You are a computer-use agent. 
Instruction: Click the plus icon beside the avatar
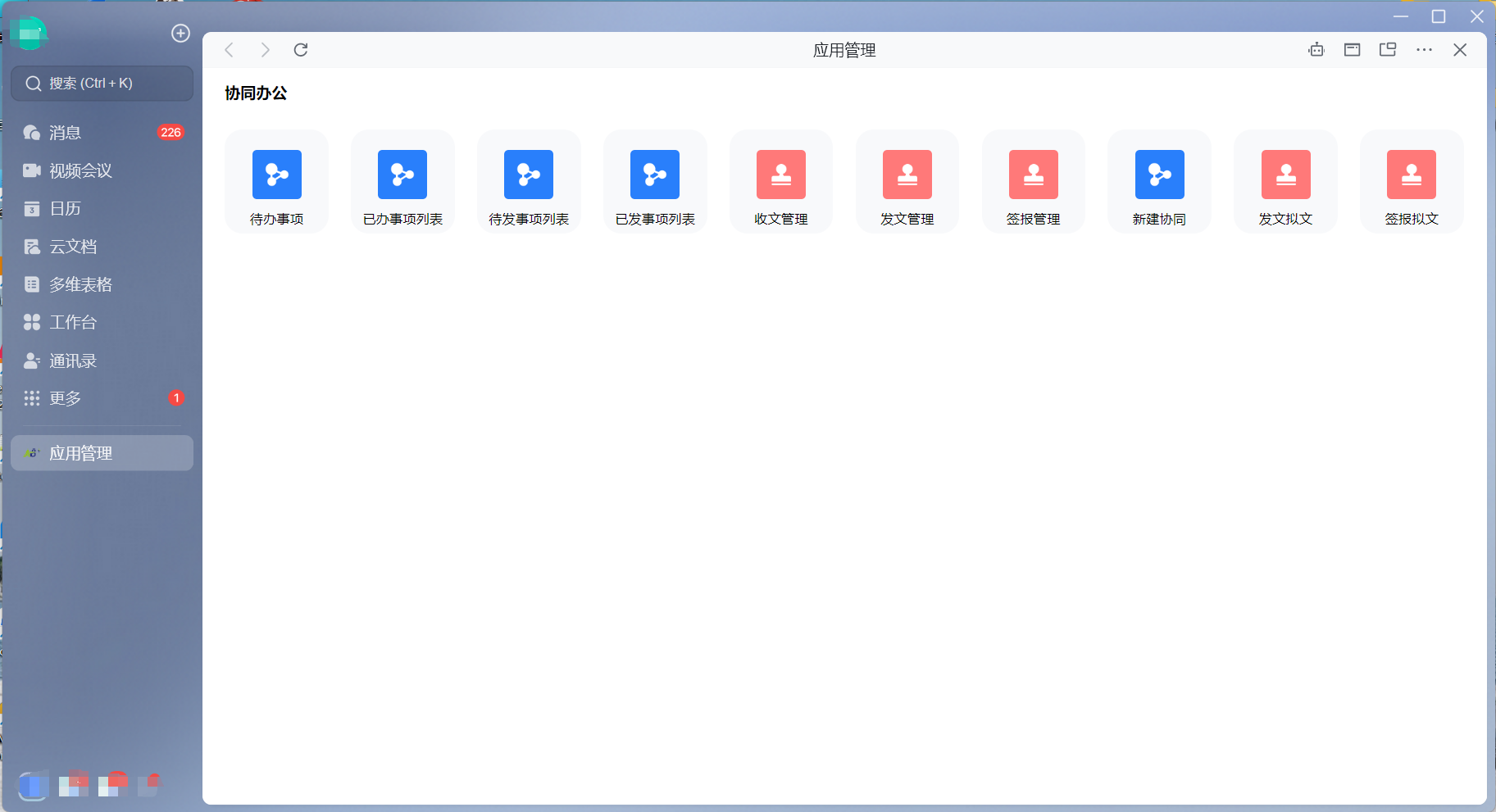pyautogui.click(x=180, y=33)
